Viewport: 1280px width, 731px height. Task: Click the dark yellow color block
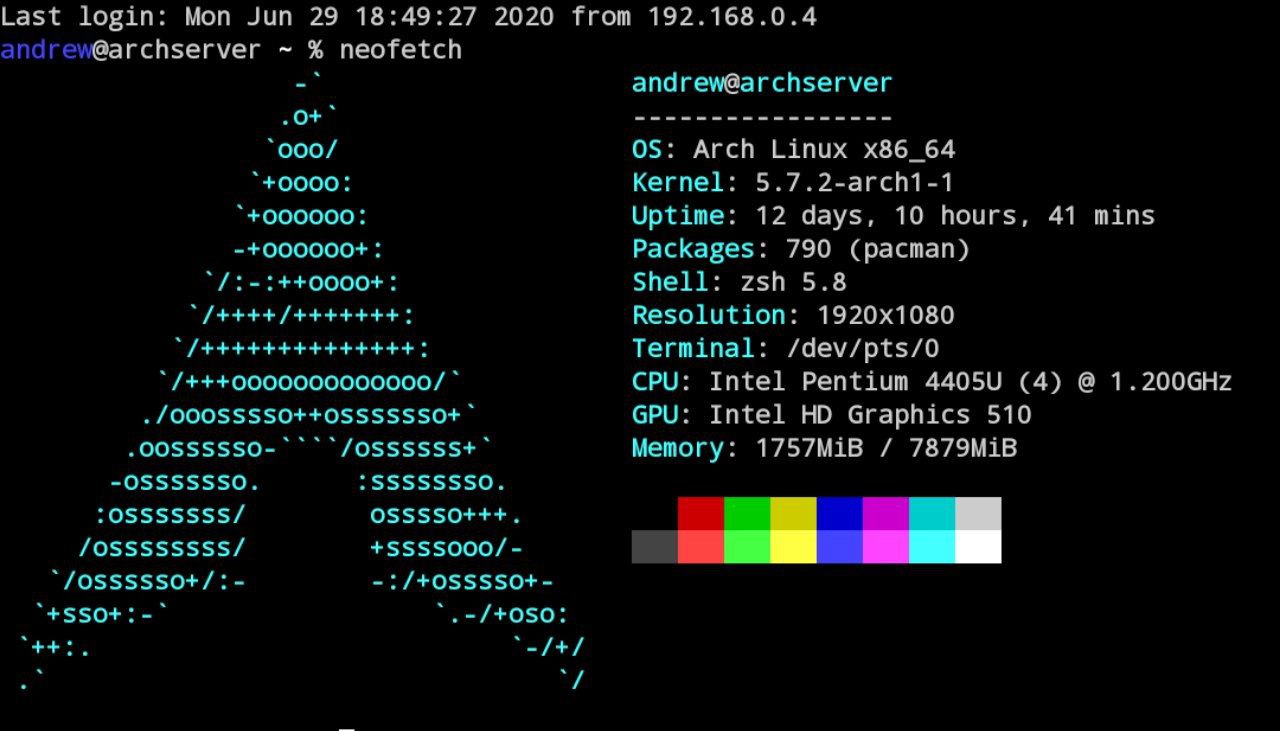(x=793, y=514)
